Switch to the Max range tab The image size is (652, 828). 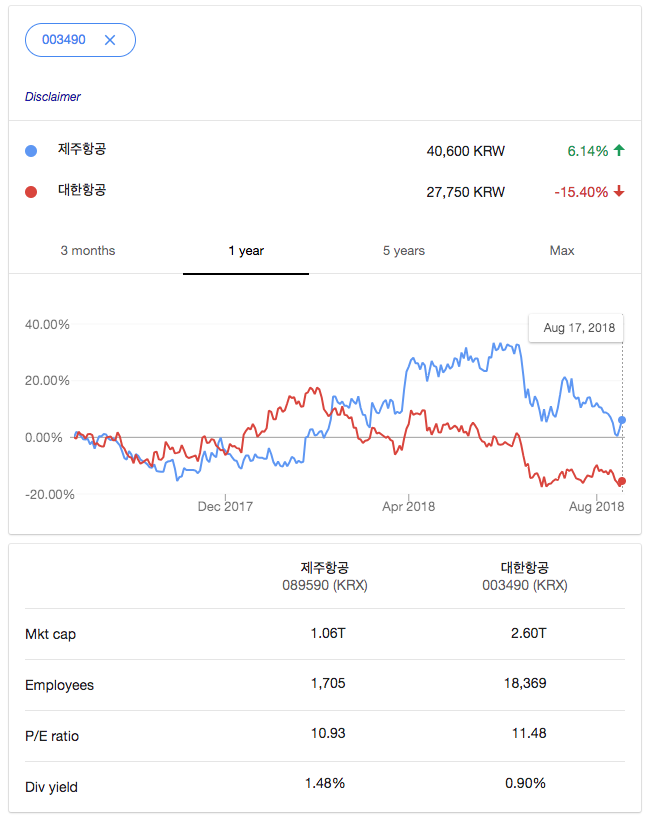[562, 251]
